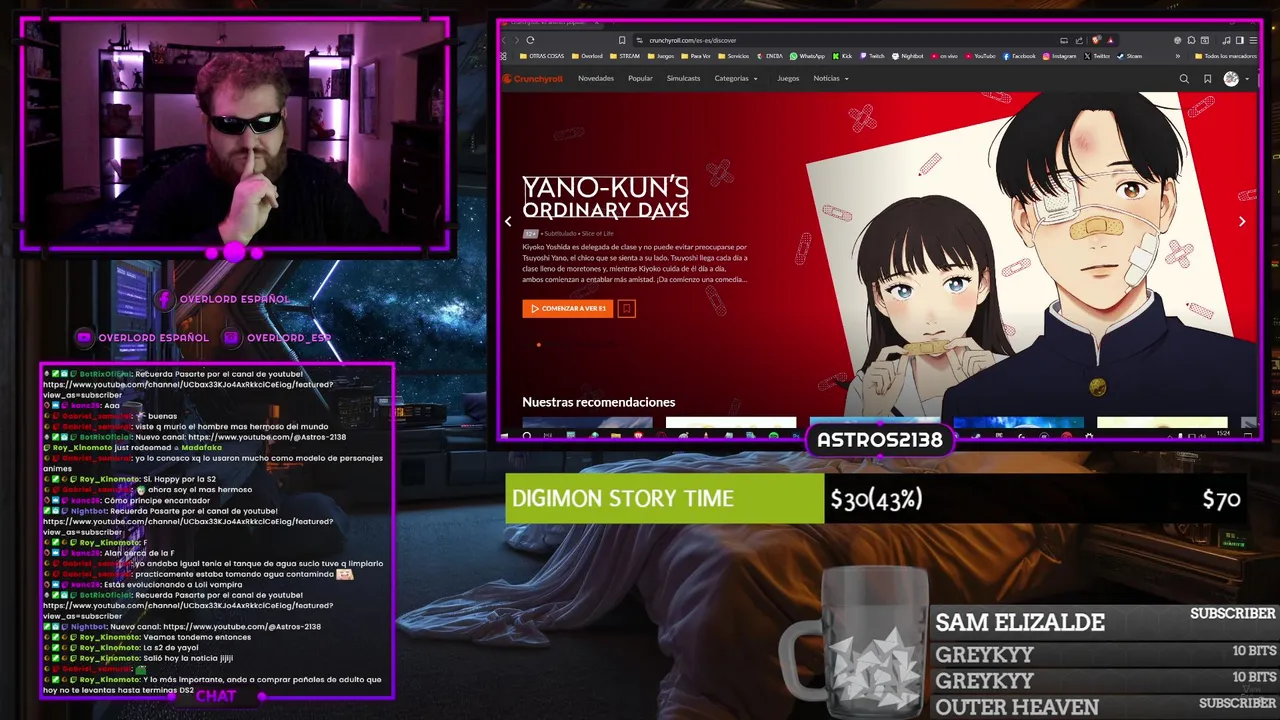
Task: Open the Simulcasts menu item
Action: click(683, 78)
